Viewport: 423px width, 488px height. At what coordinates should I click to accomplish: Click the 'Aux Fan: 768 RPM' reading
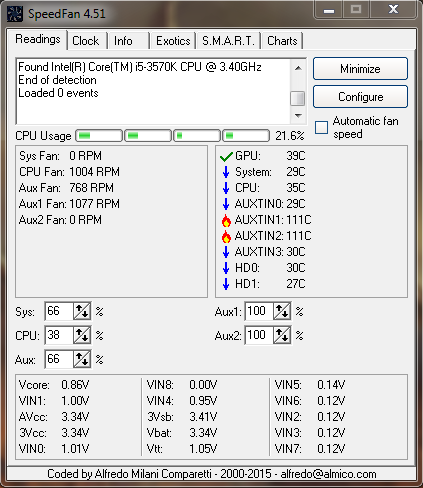pos(66,188)
